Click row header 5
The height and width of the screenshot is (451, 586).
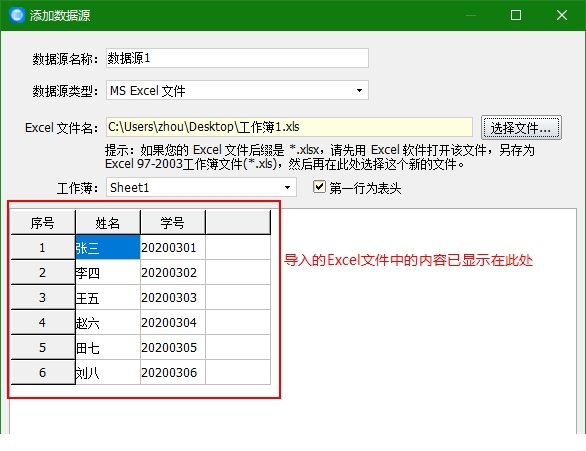pyautogui.click(x=43, y=347)
